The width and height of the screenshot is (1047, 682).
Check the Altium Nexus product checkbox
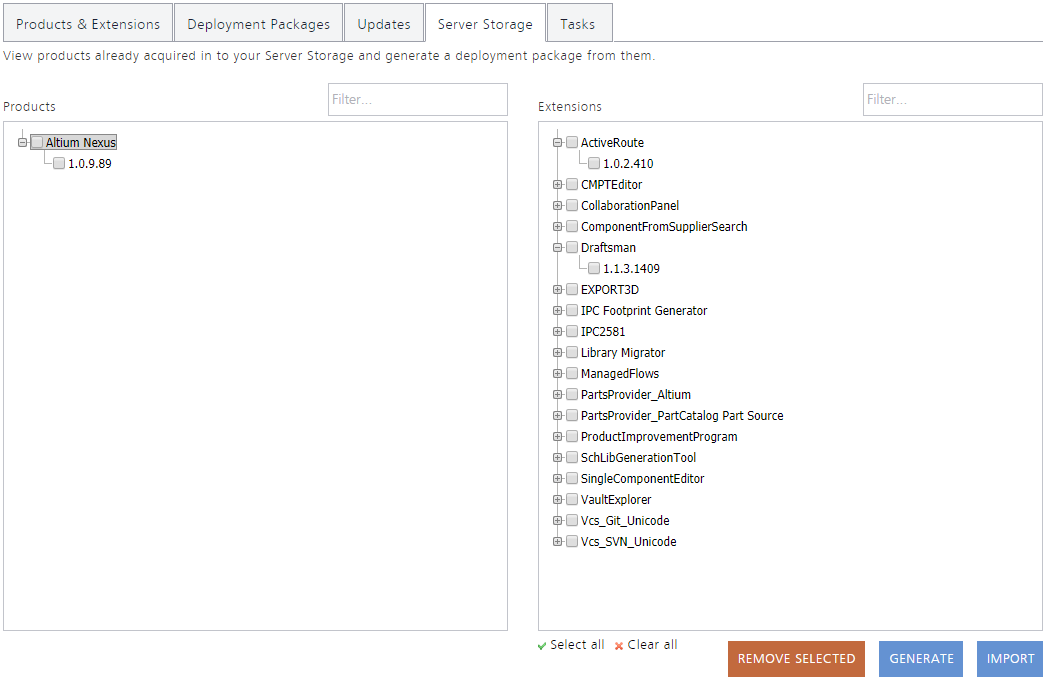click(37, 143)
